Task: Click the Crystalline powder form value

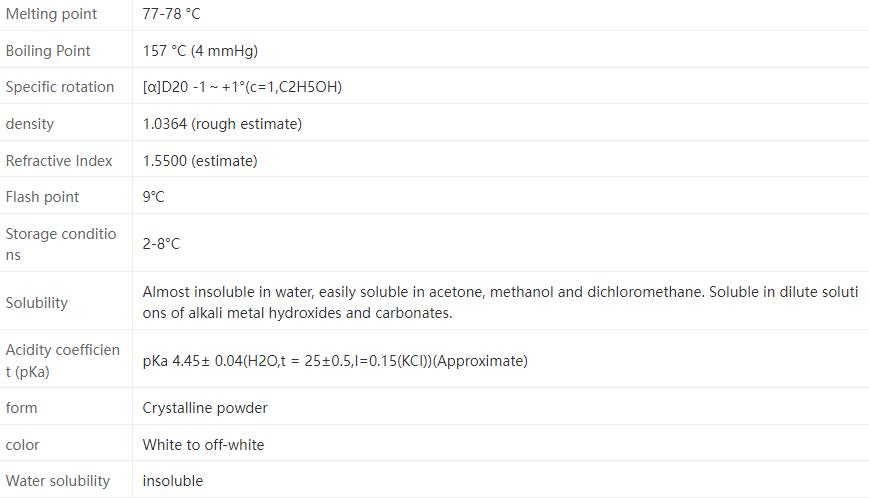Action: tap(205, 408)
